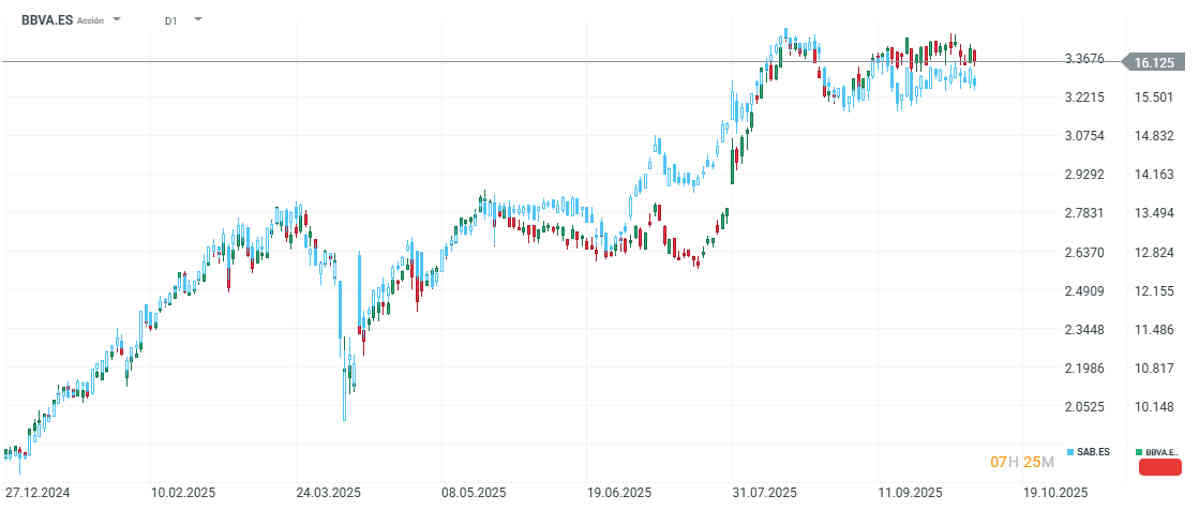Click the 3.3676 price axis label
The height and width of the screenshot is (510, 1199).
click(1084, 58)
